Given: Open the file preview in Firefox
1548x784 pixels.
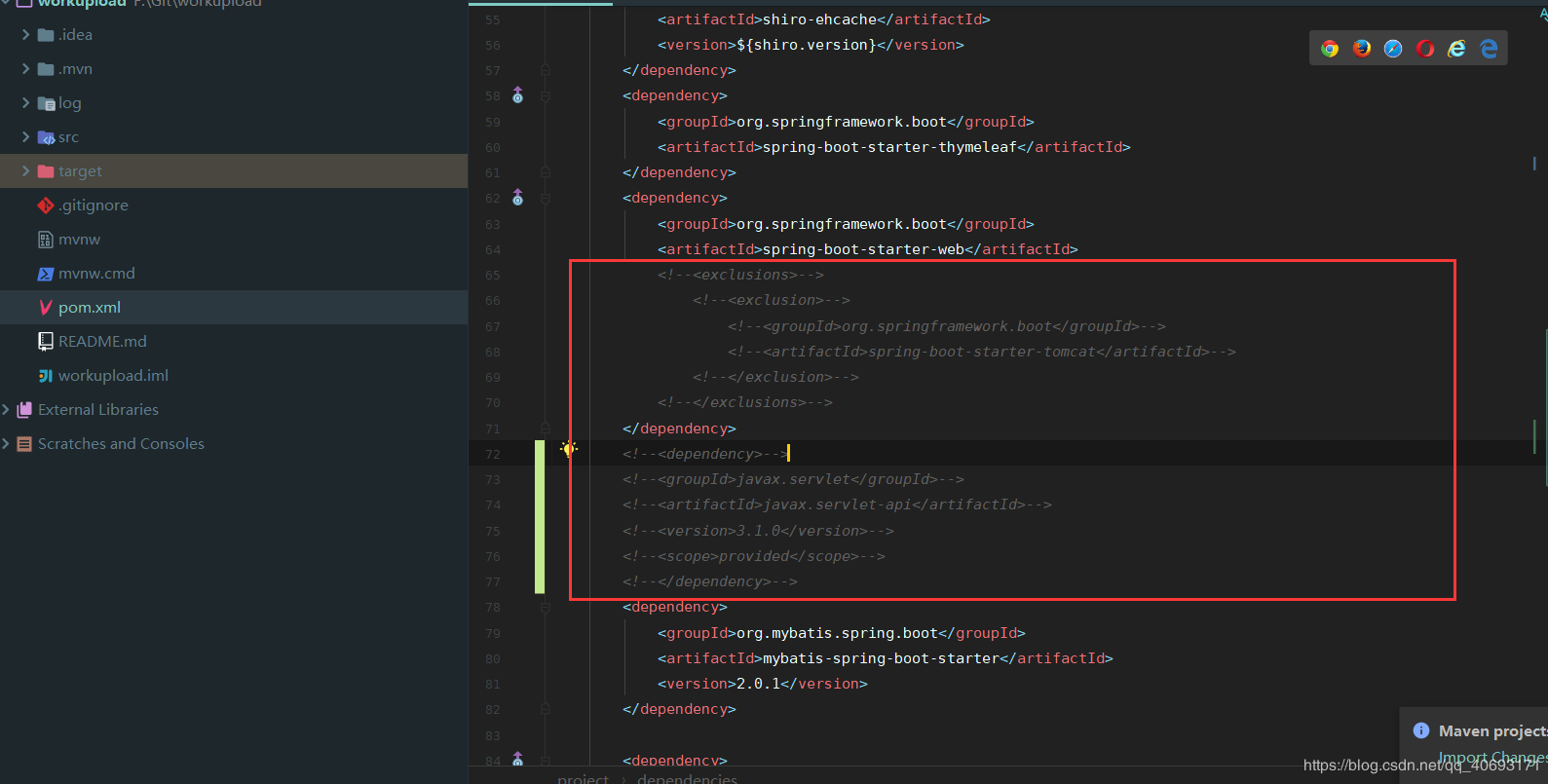Looking at the screenshot, I should click(x=1362, y=49).
